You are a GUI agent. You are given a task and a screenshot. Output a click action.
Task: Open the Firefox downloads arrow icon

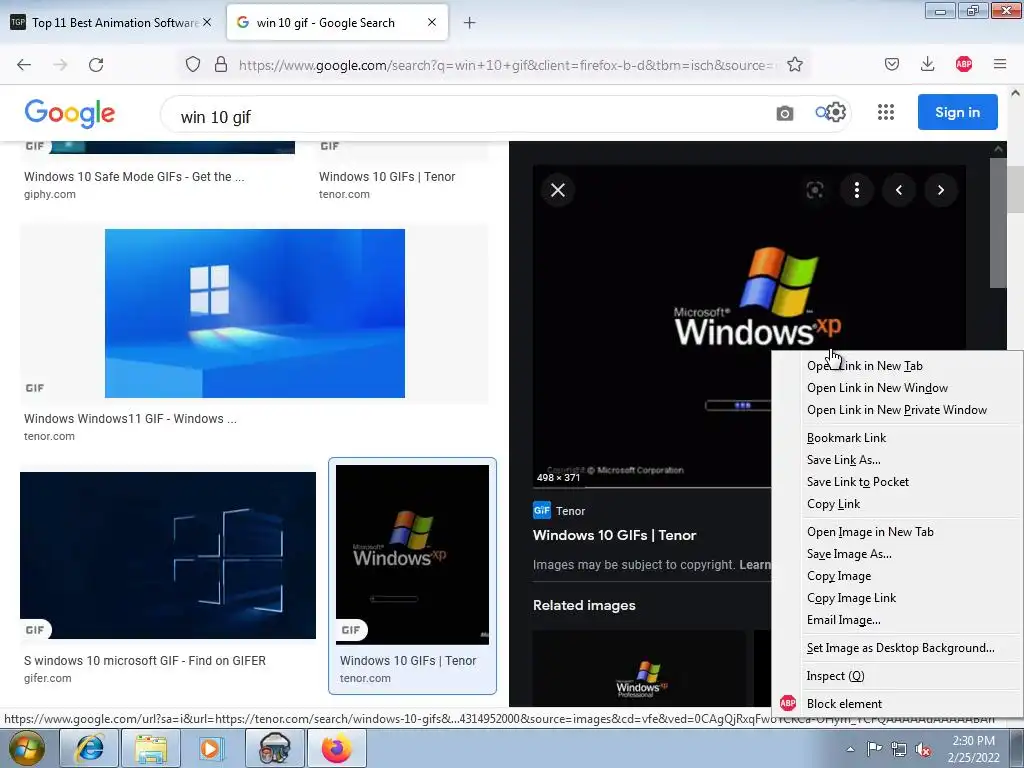pos(927,64)
